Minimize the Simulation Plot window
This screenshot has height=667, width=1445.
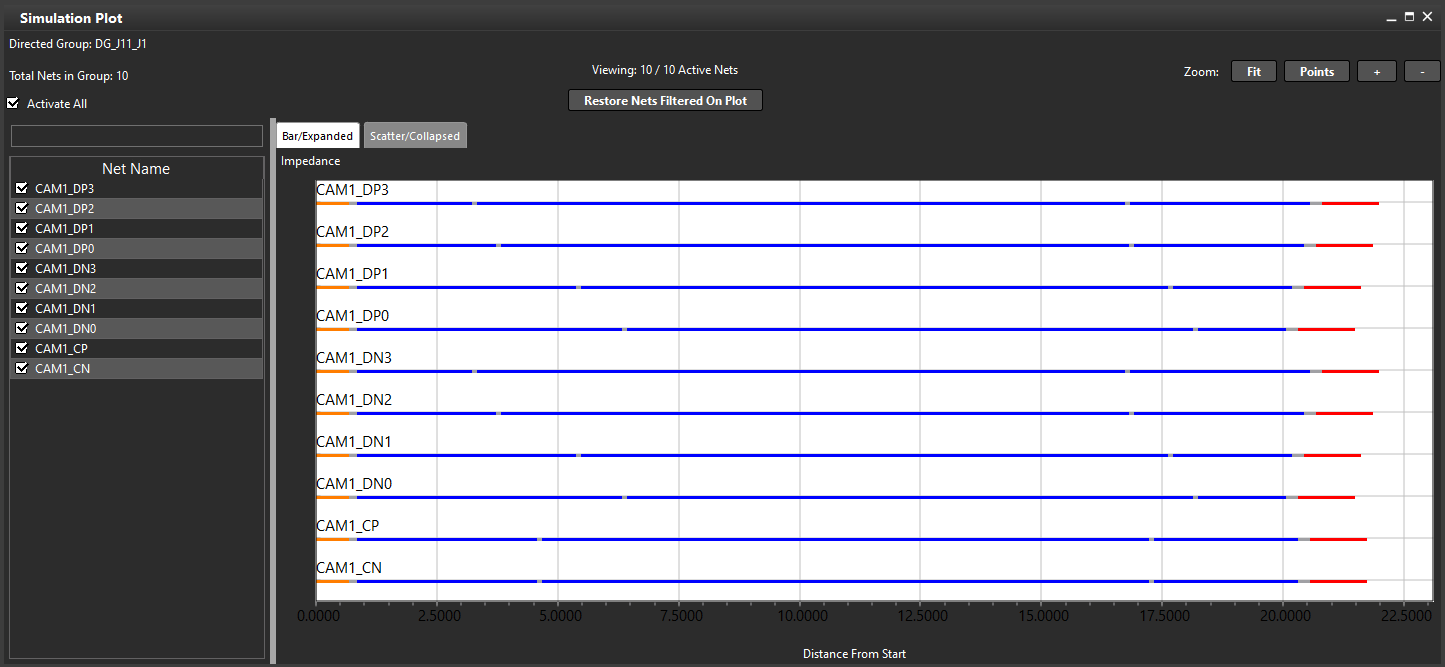tap(1390, 17)
